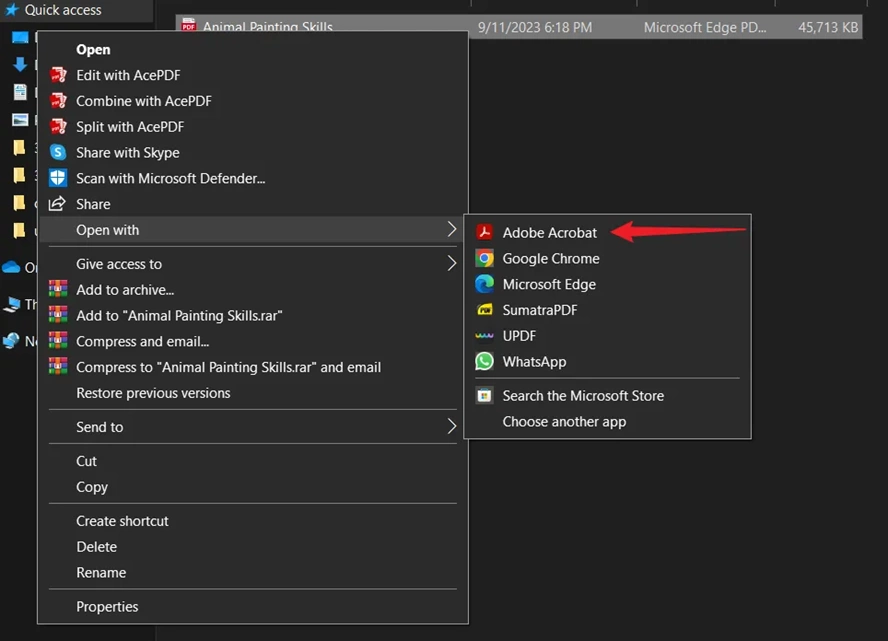Screen dimensions: 888x641
Task: Open Quick access in the sidebar
Action: coord(63,10)
